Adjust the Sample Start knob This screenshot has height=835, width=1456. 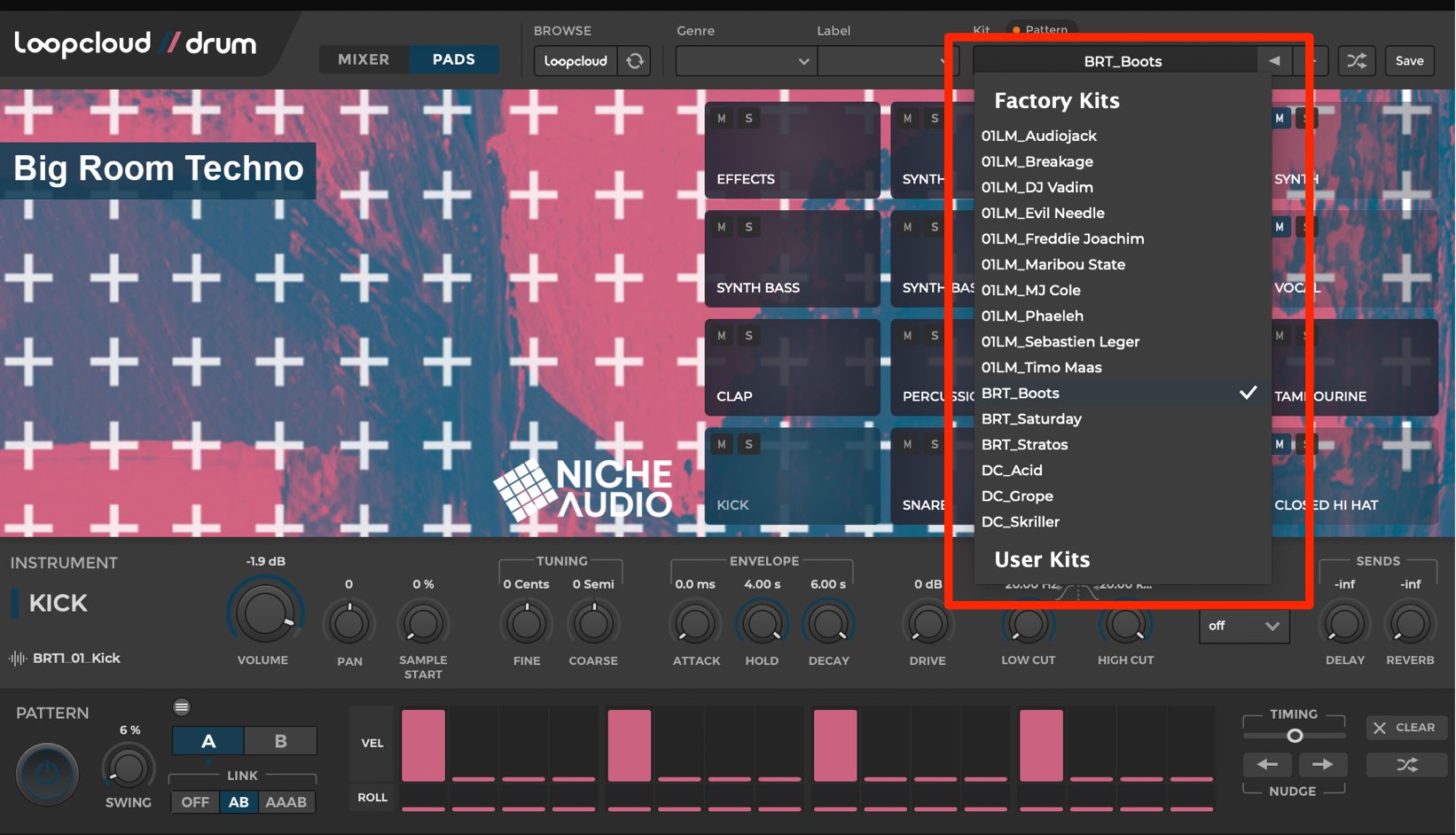click(x=423, y=624)
